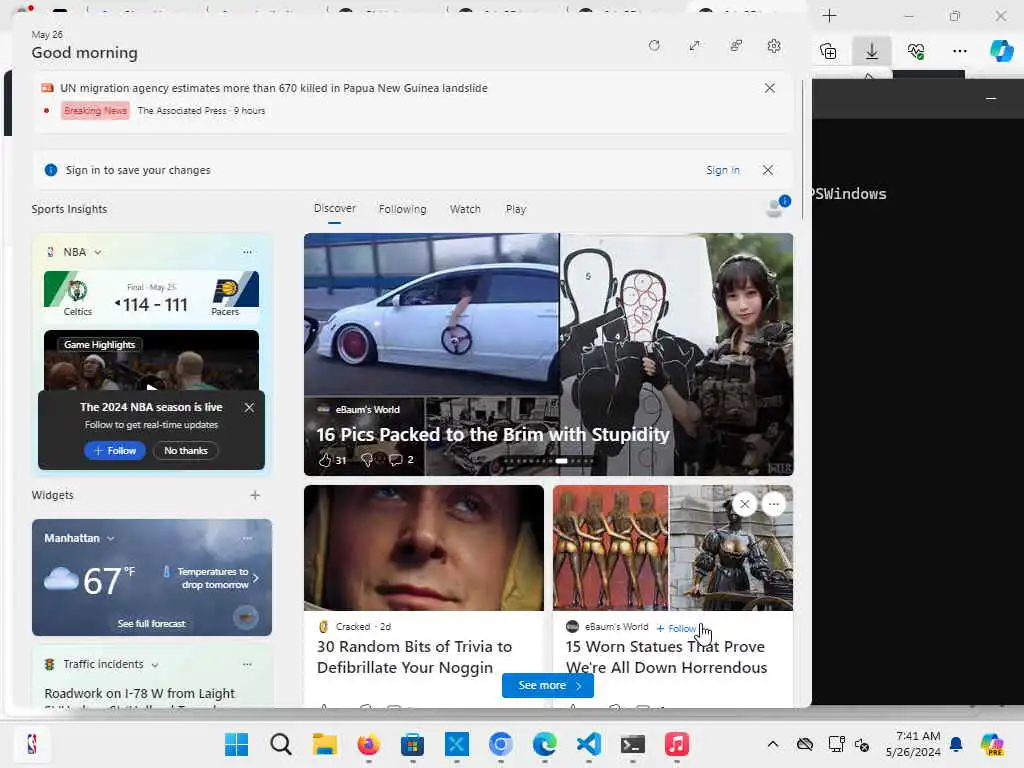Open taskbar Search
The height and width of the screenshot is (768, 1024).
(281, 744)
